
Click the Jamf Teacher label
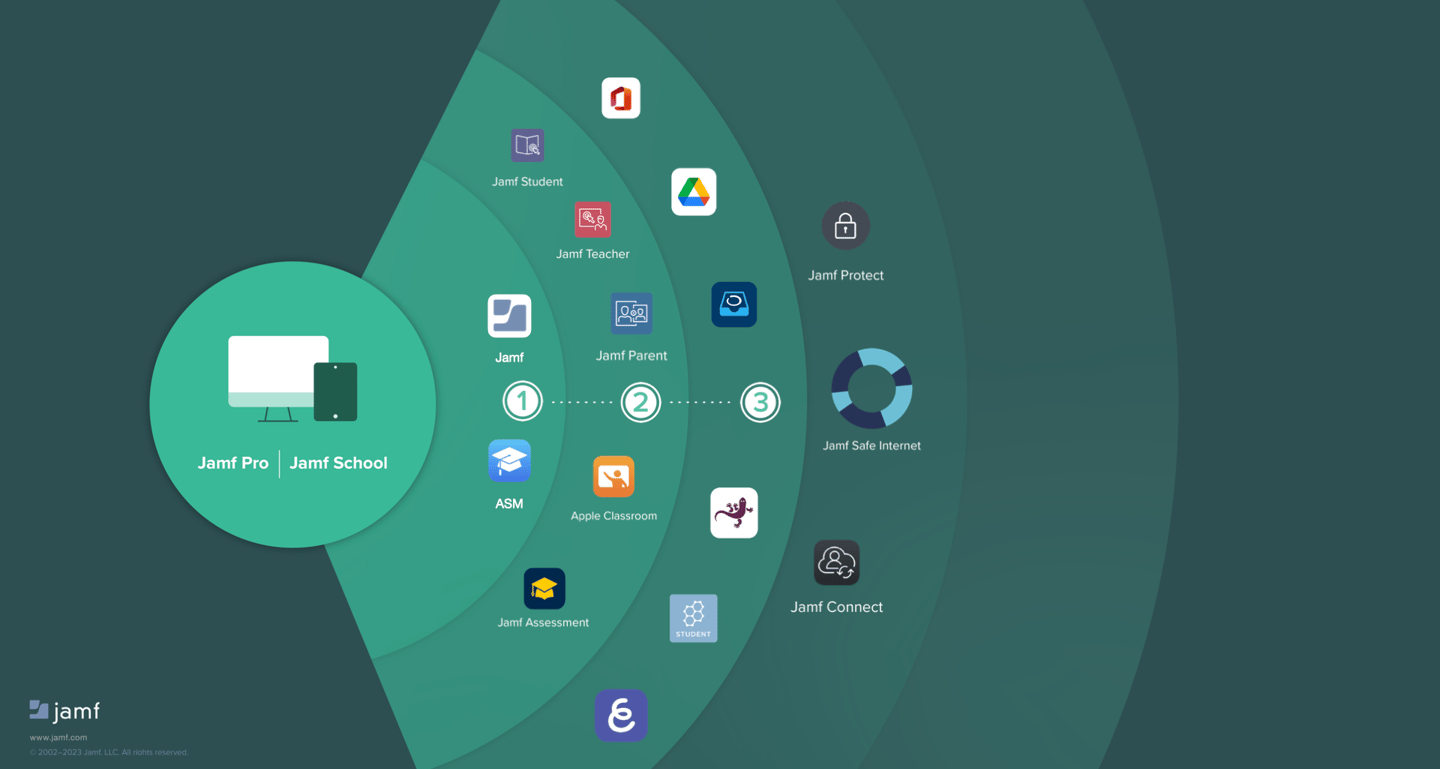pyautogui.click(x=593, y=254)
